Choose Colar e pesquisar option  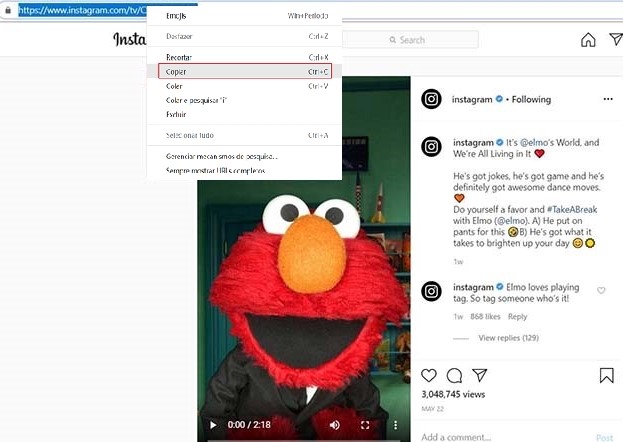point(245,100)
